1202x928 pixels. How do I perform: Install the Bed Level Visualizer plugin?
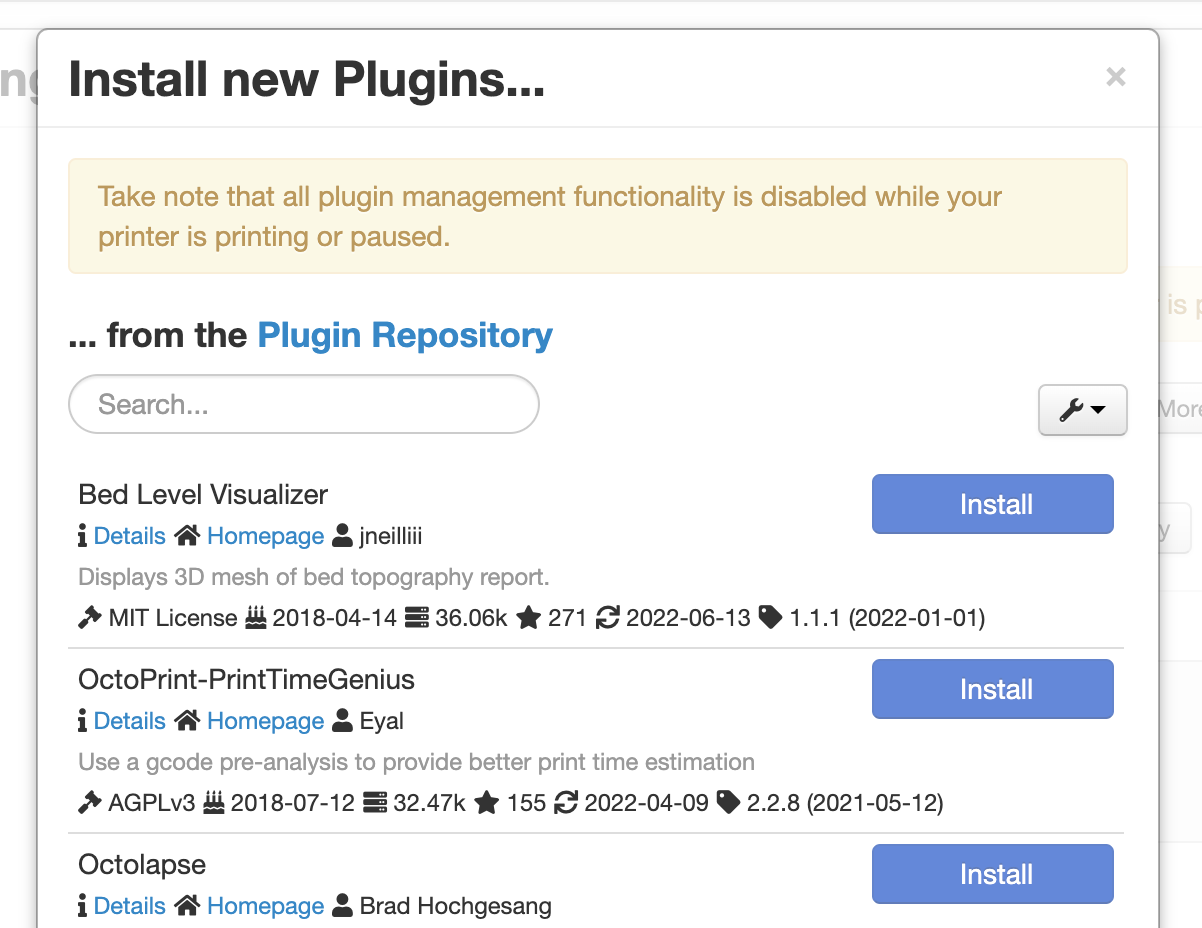[x=991, y=504]
